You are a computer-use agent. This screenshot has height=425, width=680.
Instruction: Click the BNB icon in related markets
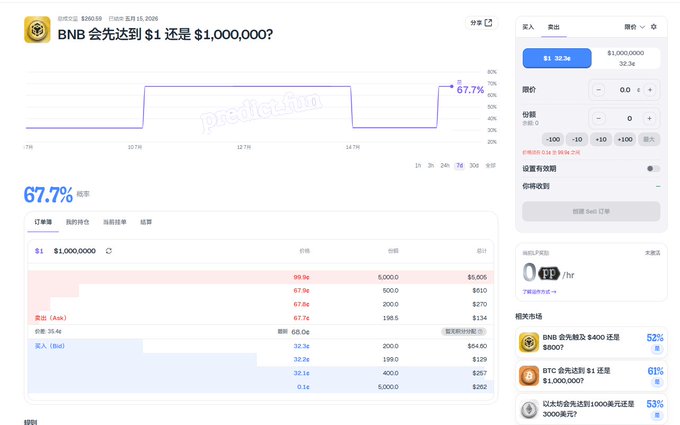(529, 343)
